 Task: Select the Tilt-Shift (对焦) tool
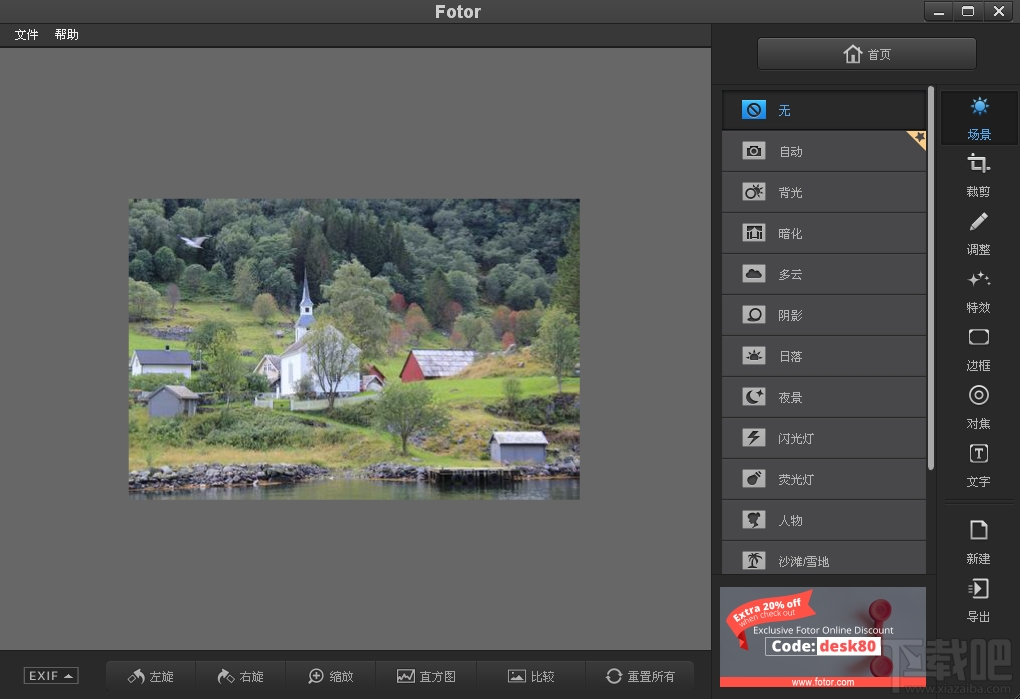(x=978, y=408)
